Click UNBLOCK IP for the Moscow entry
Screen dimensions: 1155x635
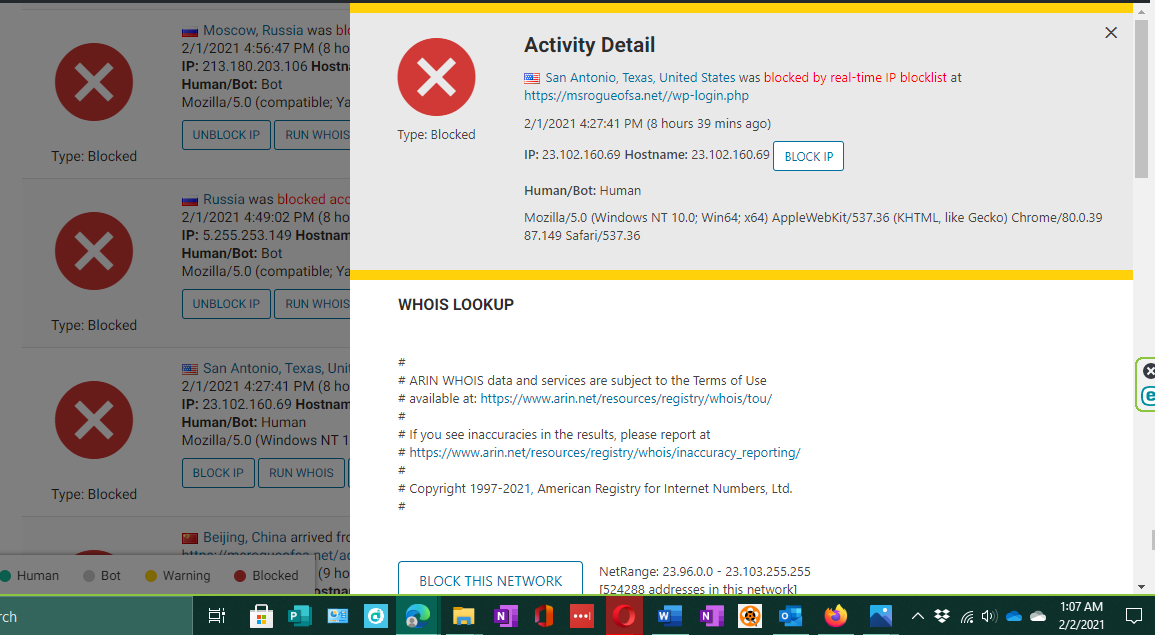point(226,135)
